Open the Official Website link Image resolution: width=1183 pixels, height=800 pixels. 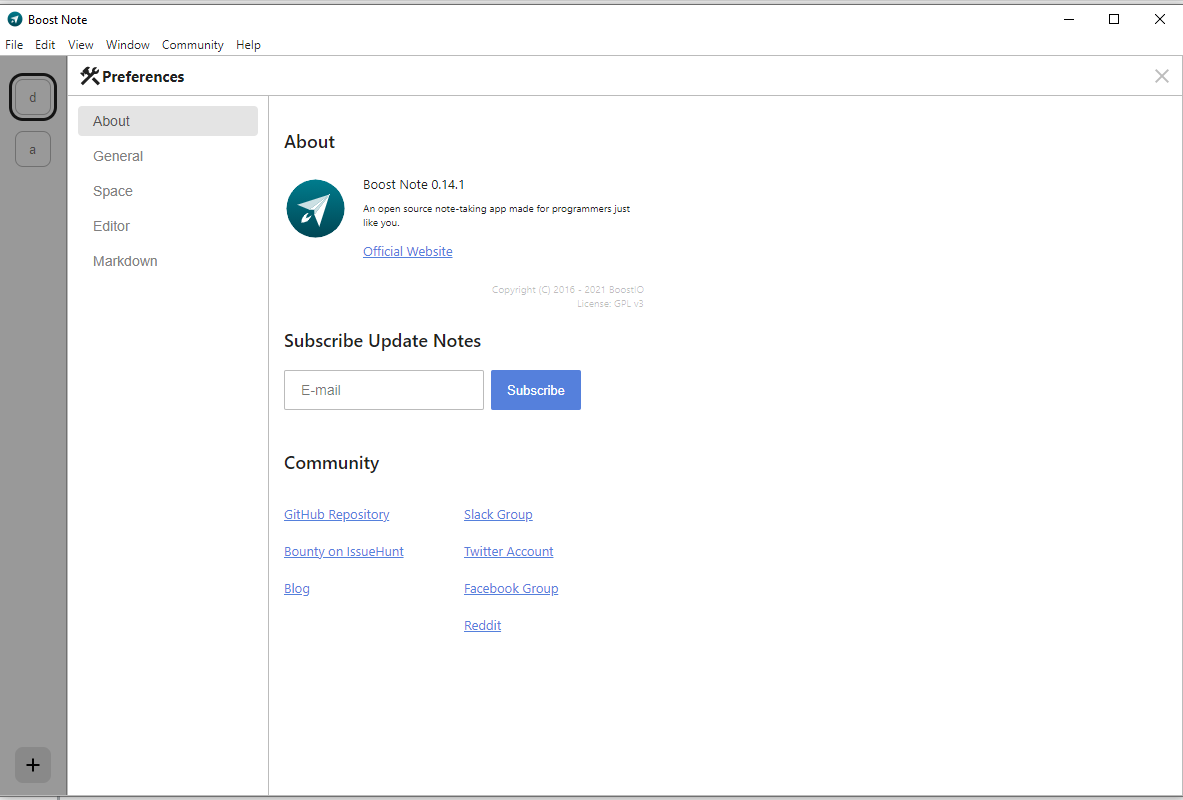(x=407, y=251)
